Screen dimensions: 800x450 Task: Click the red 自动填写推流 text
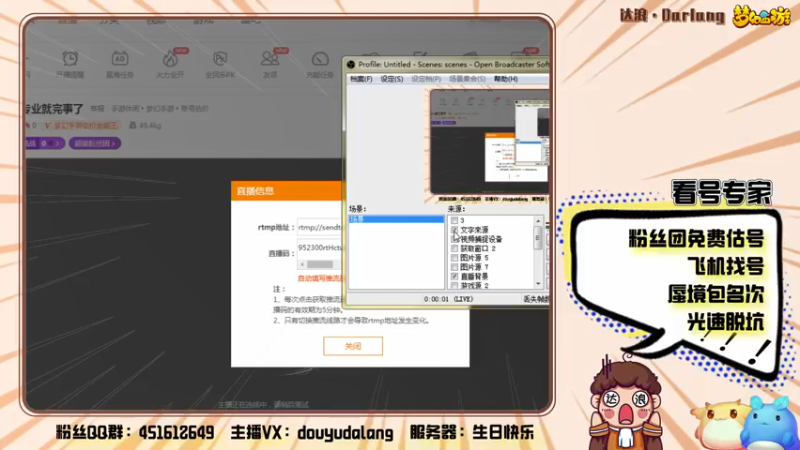(320, 278)
